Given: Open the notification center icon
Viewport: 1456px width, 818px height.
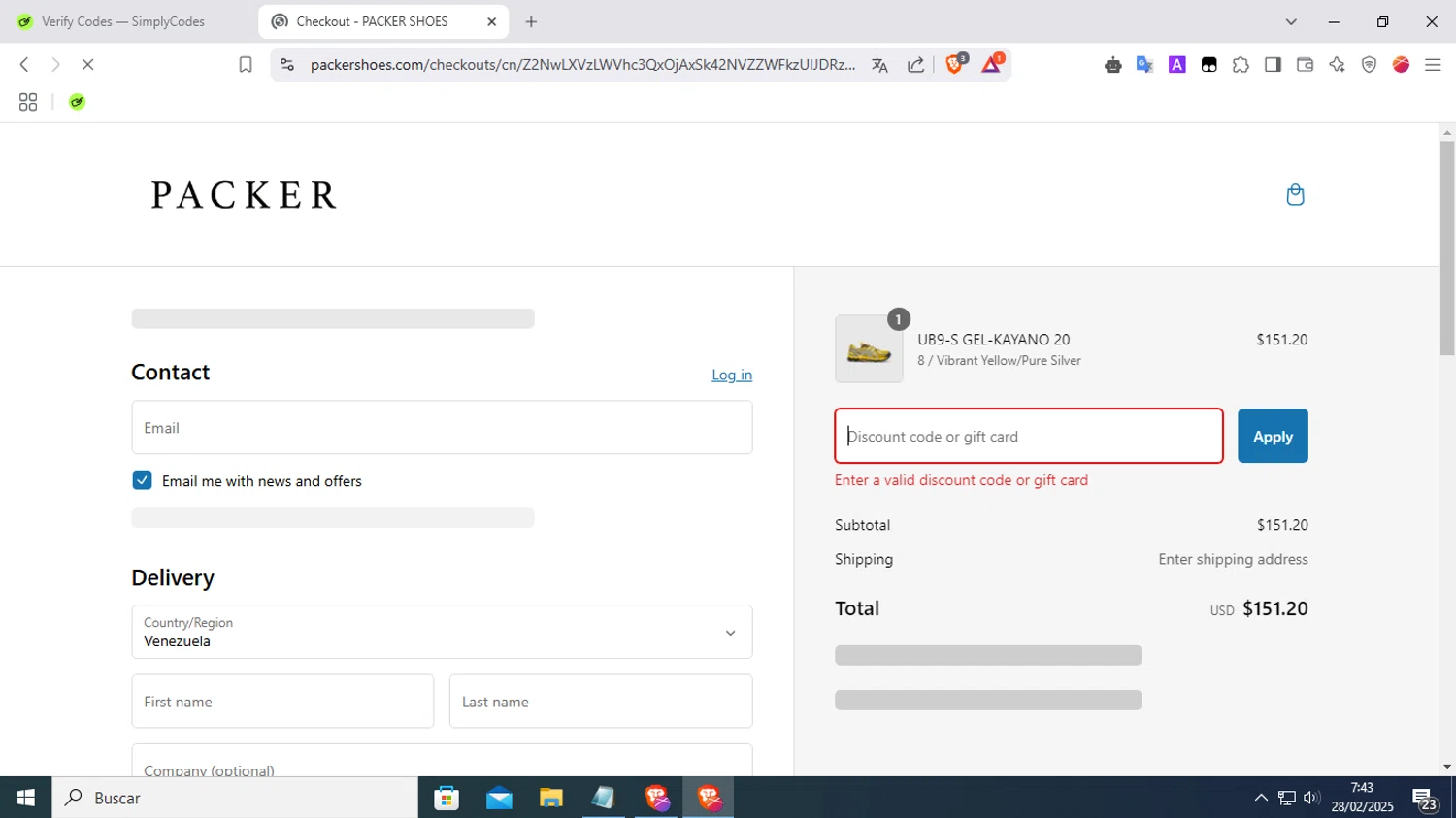Looking at the screenshot, I should tap(1425, 799).
